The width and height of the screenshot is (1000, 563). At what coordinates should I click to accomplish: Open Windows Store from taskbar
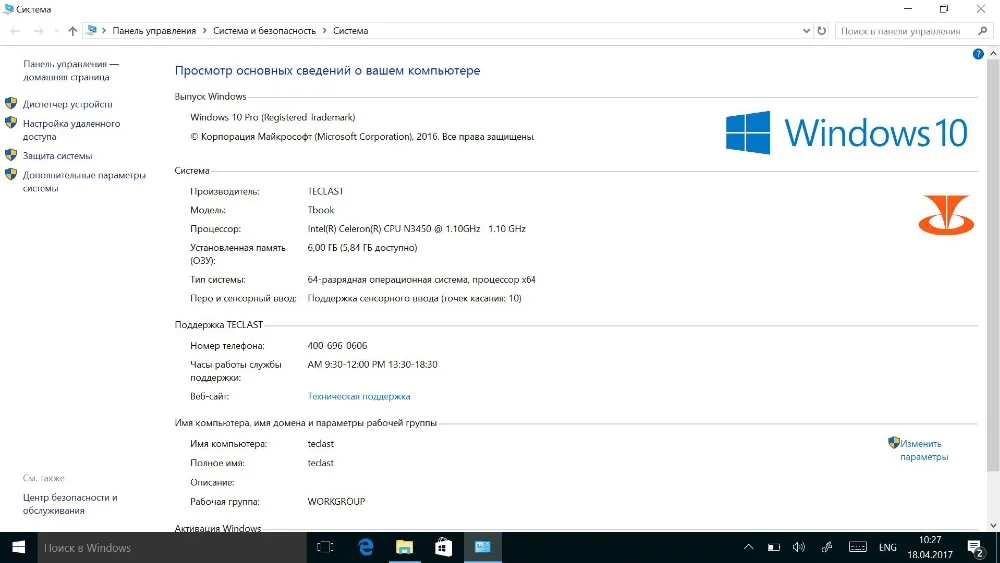pos(443,547)
